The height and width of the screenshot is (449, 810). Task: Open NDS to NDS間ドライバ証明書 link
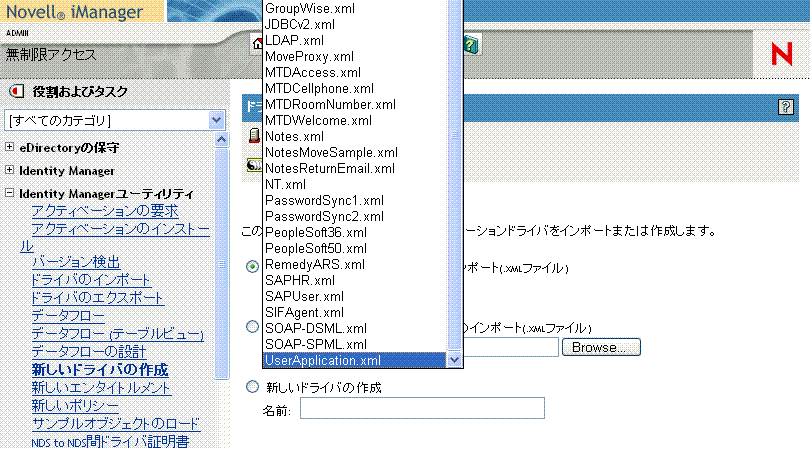tap(110, 442)
